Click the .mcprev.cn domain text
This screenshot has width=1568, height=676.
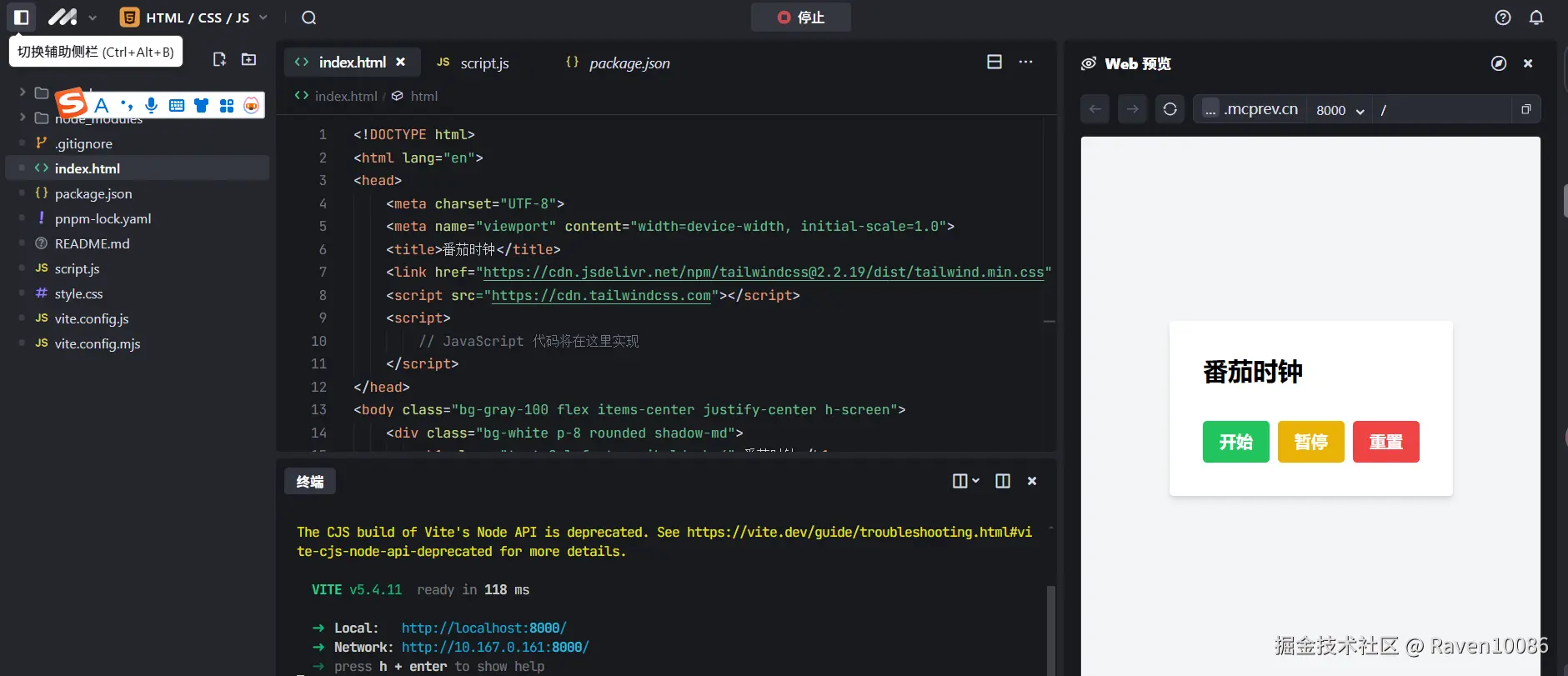tap(1260, 109)
